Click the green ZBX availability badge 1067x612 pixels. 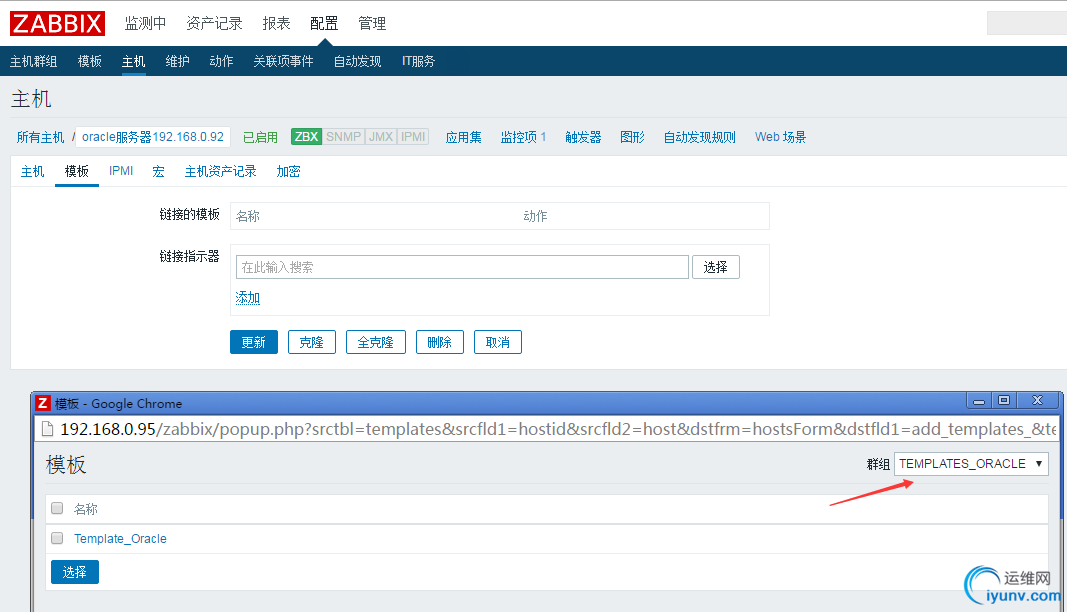pos(306,137)
